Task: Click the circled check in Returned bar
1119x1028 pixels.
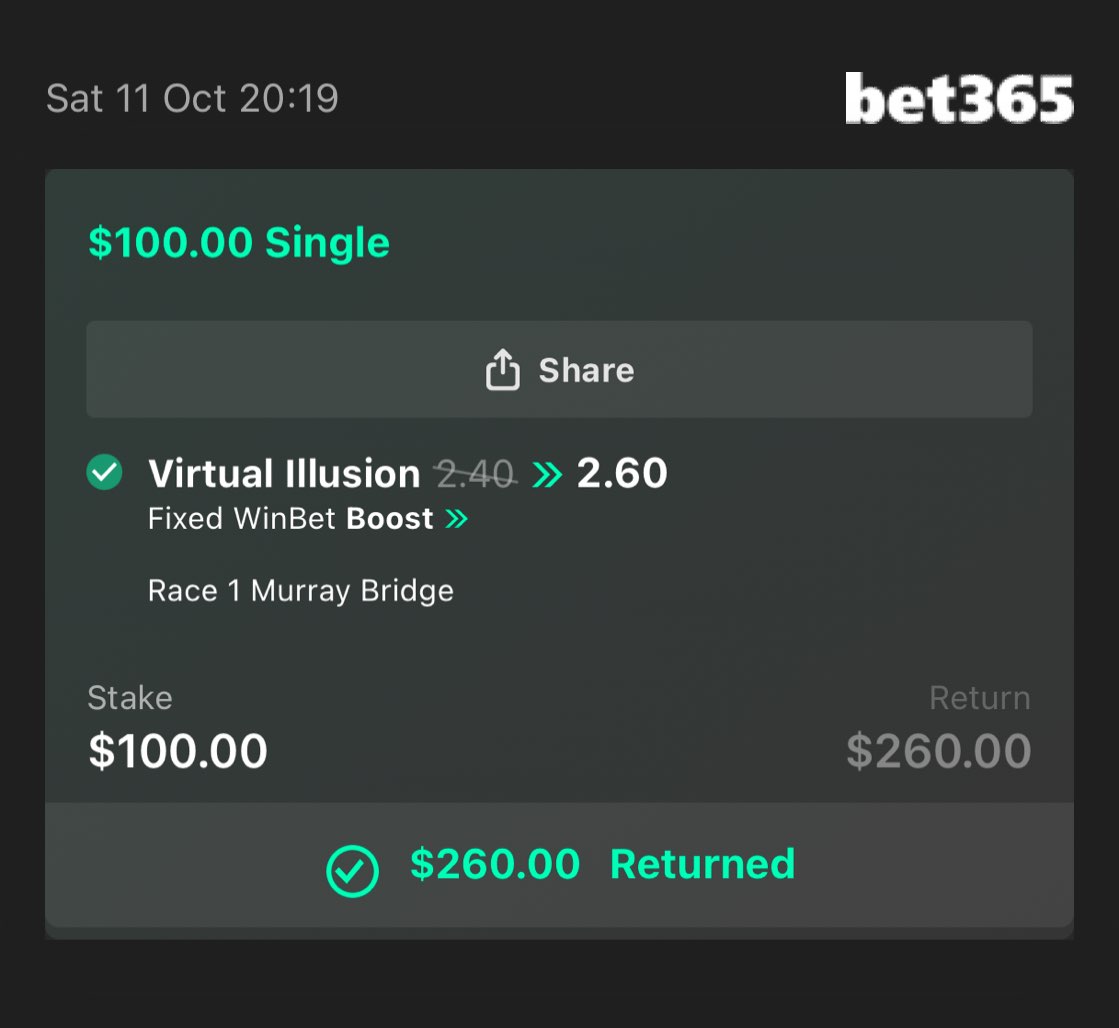Action: (x=352, y=871)
